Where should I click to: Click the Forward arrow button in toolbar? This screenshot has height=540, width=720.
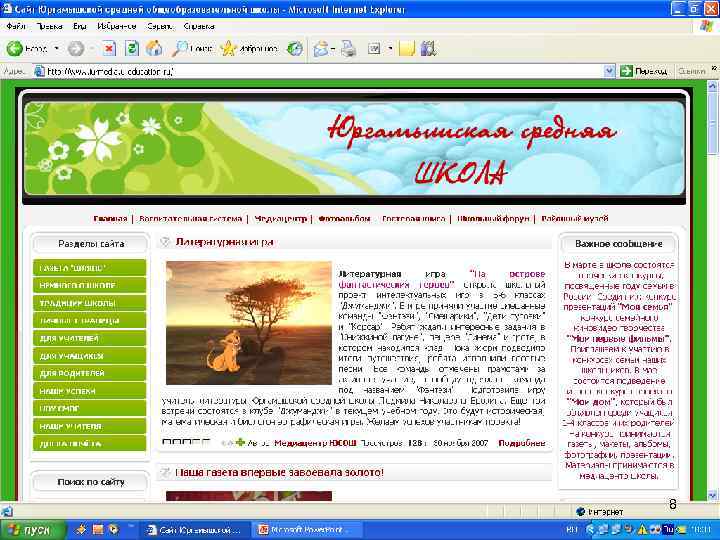tap(76, 48)
